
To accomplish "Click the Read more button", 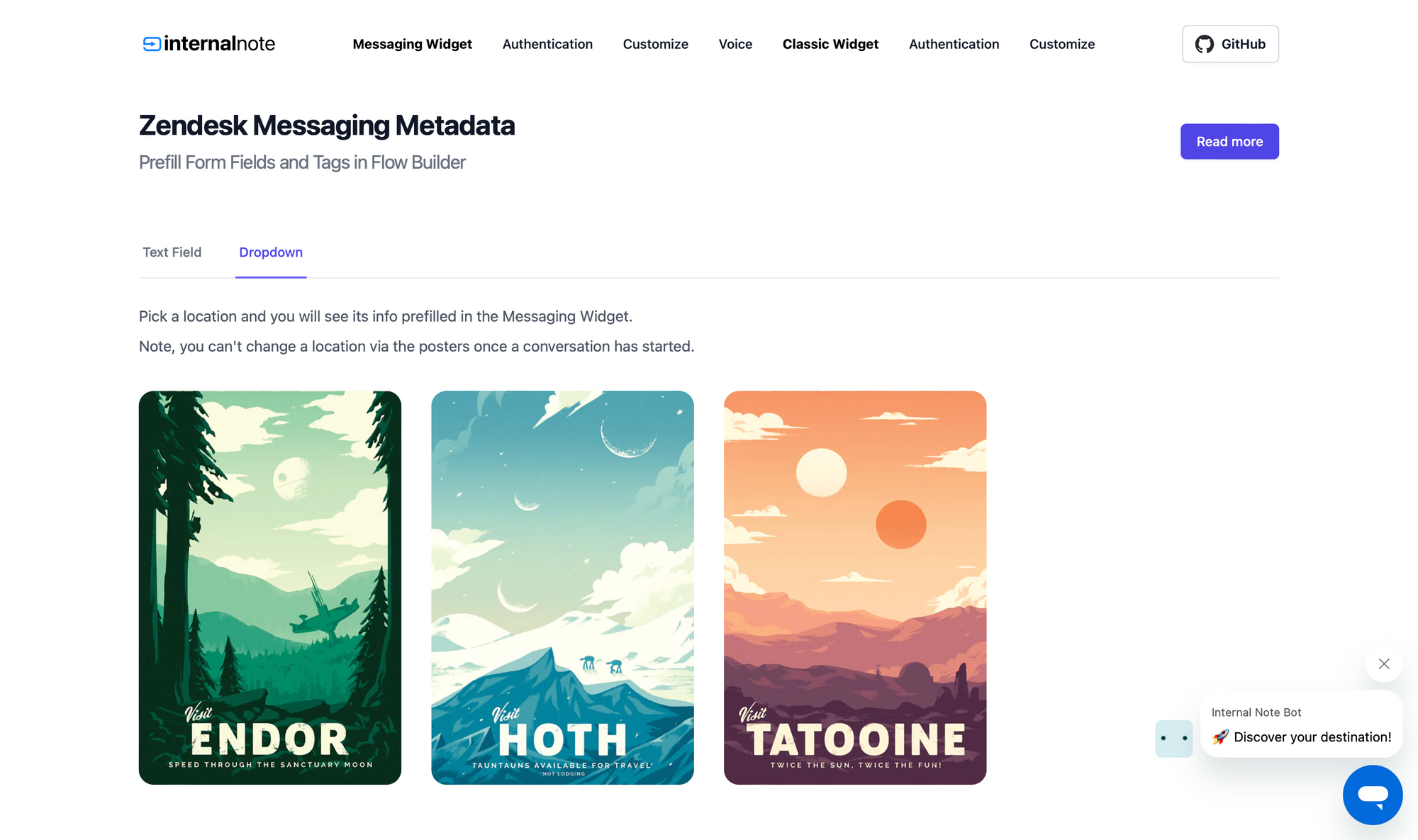I will pos(1229,142).
